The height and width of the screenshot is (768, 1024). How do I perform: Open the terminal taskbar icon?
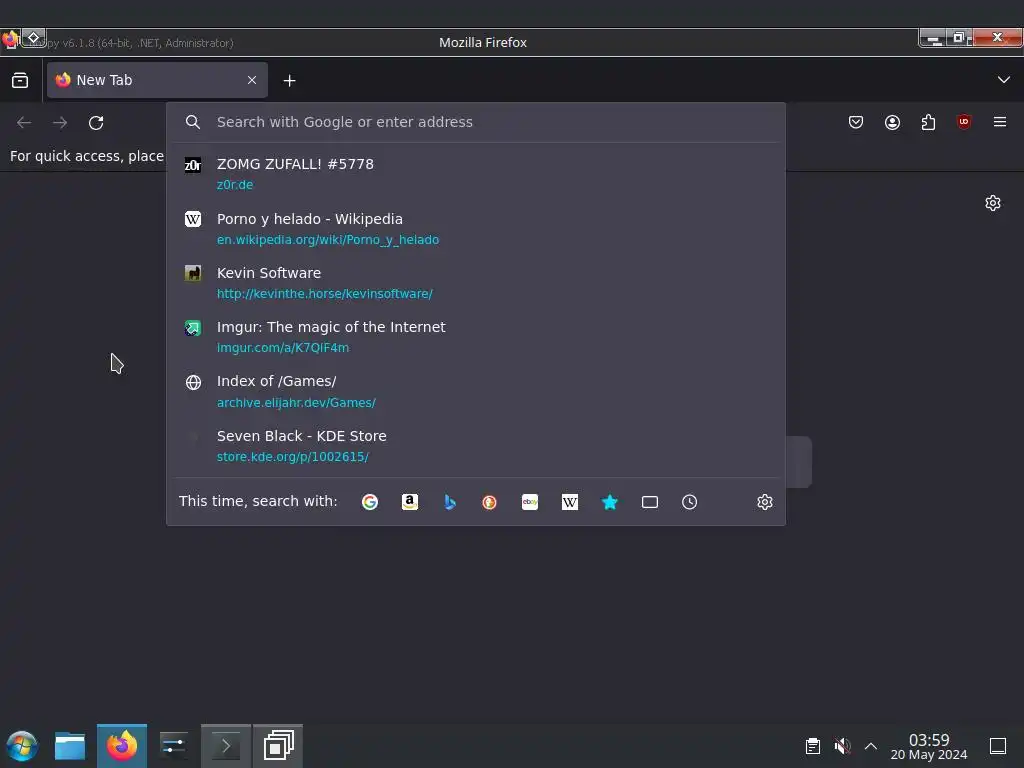[226, 746]
